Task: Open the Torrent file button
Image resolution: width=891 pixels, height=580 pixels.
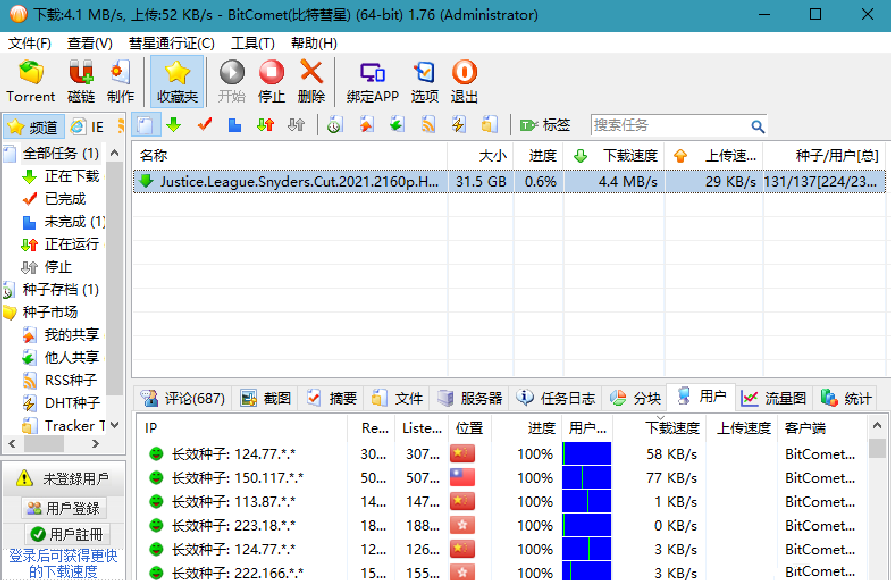Action: click(x=31, y=81)
